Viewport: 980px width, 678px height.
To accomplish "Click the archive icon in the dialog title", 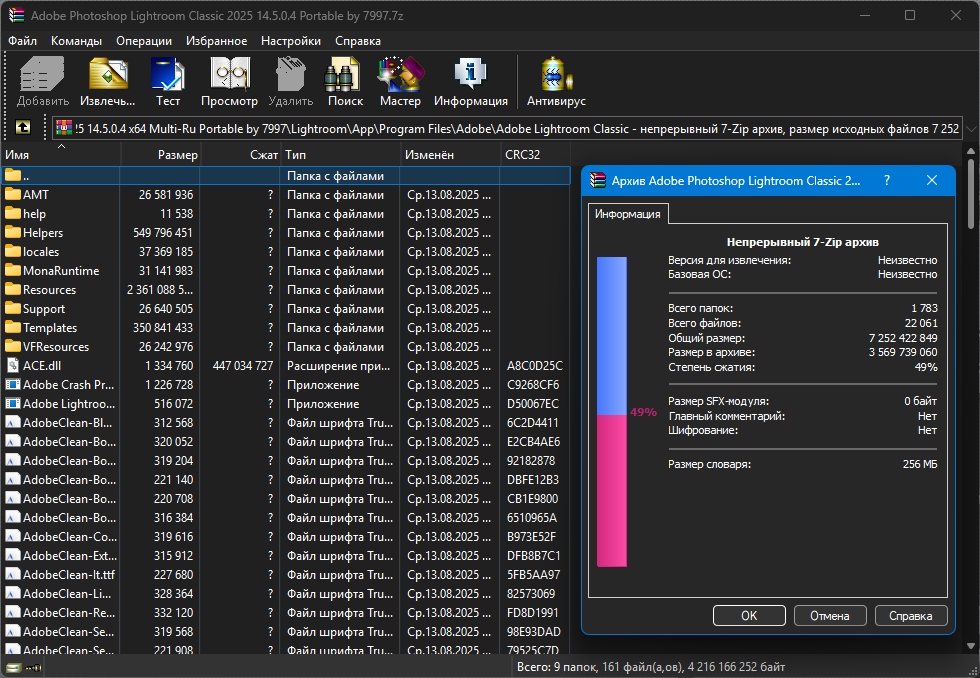I will click(x=598, y=181).
